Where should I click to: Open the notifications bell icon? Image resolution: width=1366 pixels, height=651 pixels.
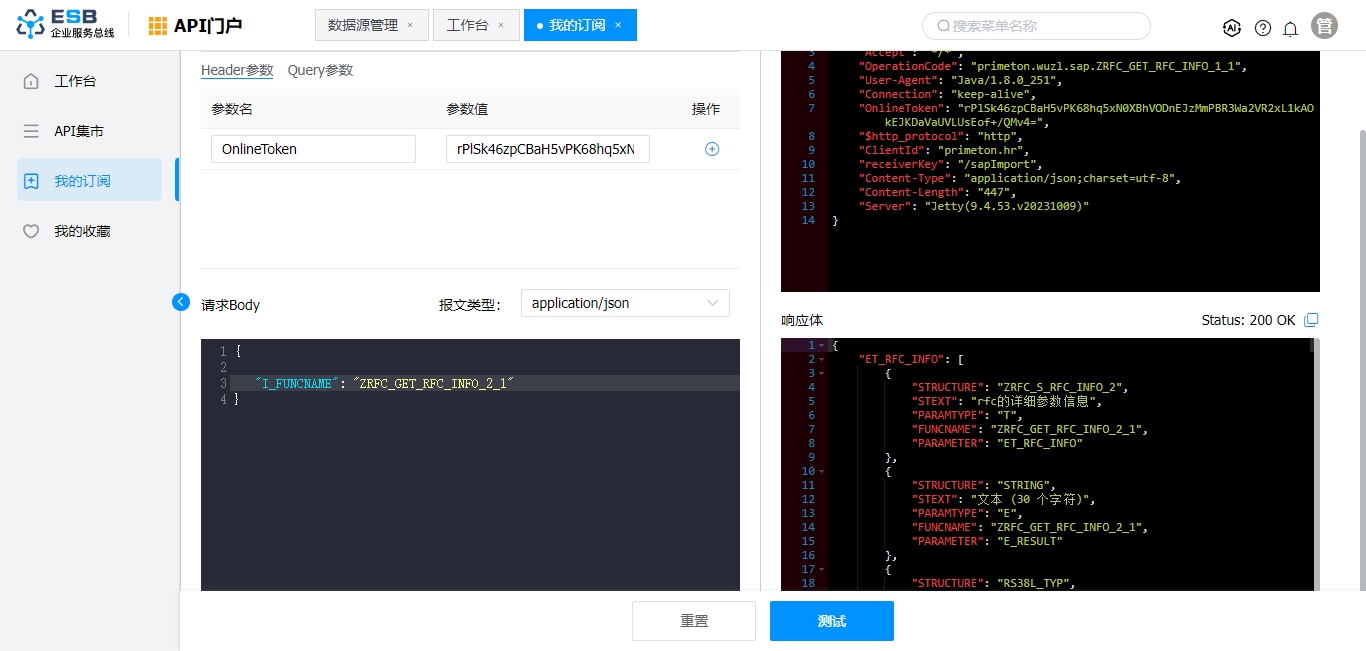tap(1290, 28)
